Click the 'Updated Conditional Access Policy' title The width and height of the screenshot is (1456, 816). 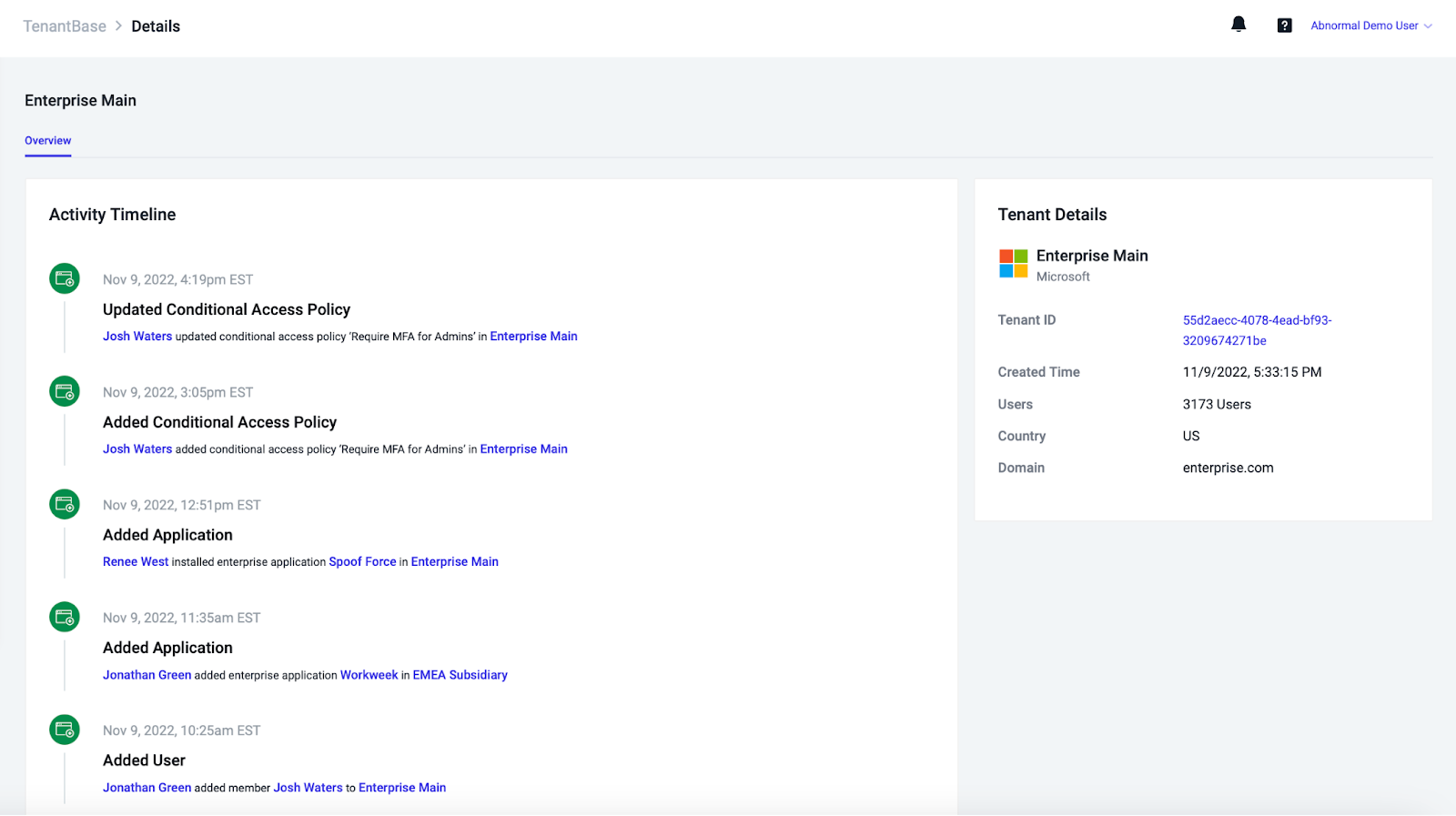click(x=227, y=310)
